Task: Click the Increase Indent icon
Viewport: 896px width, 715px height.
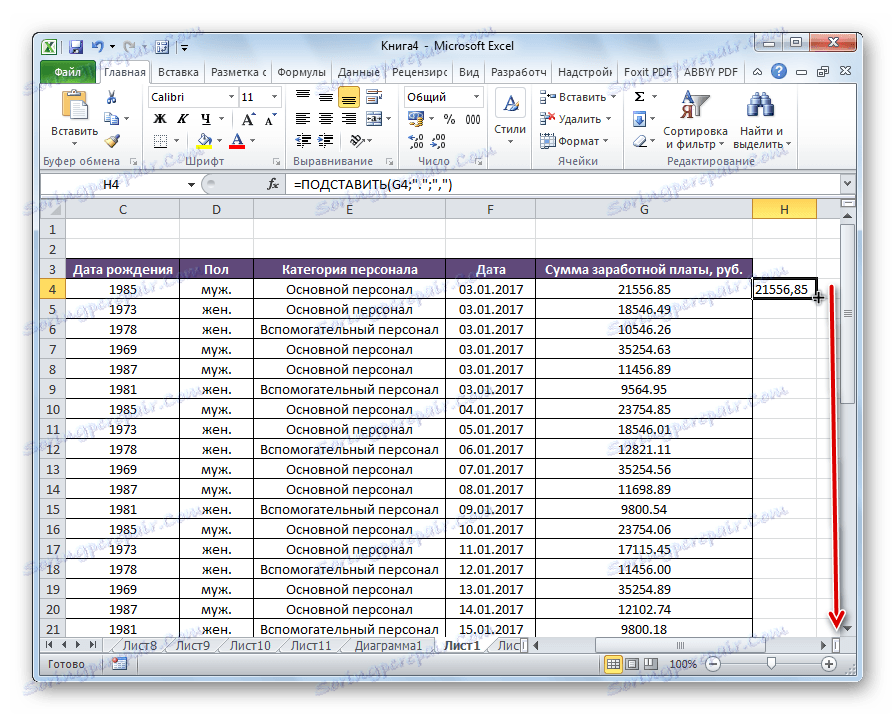Action: [x=326, y=141]
